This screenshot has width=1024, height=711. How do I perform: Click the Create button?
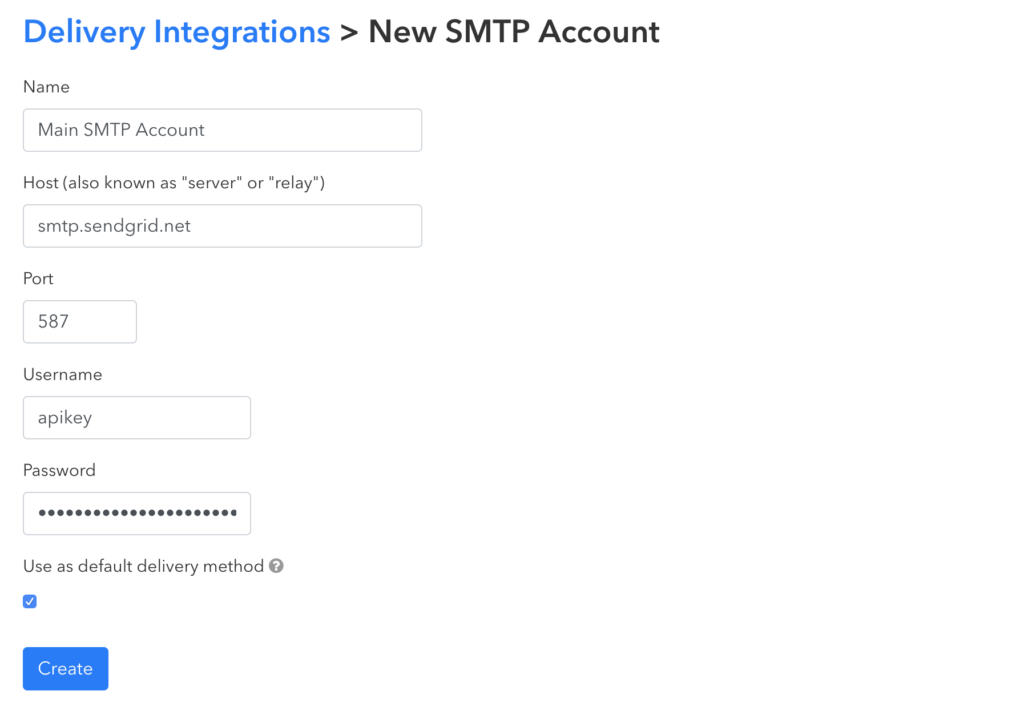click(x=65, y=669)
